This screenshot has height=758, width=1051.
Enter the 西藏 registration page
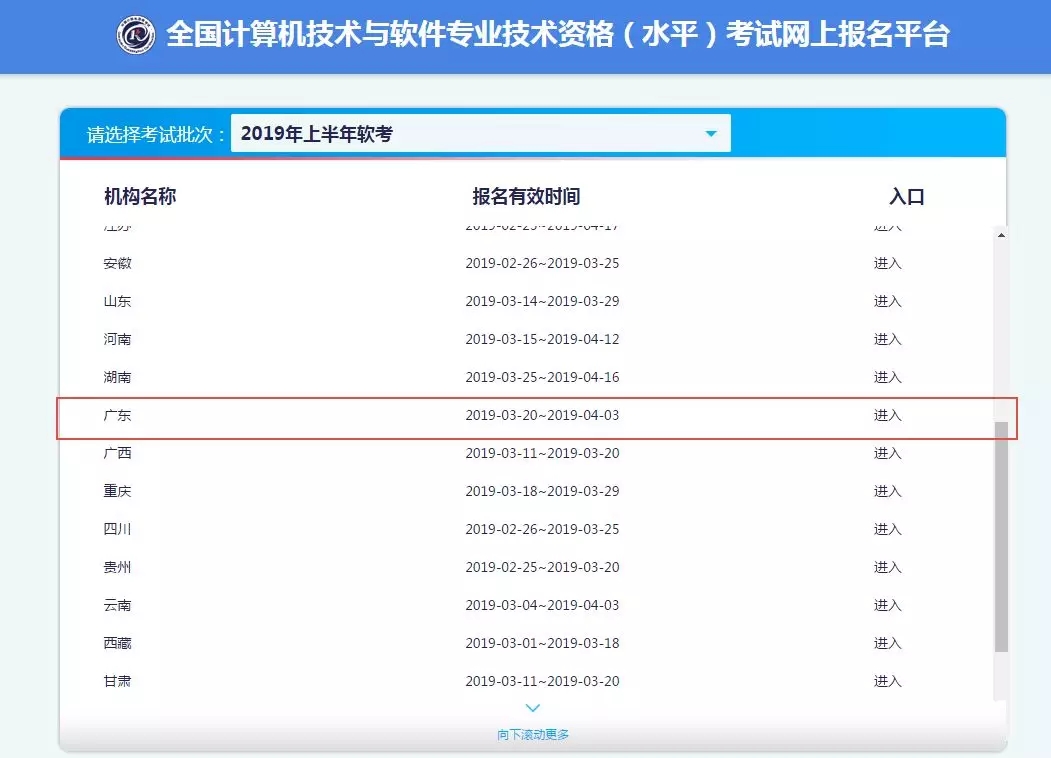(887, 643)
